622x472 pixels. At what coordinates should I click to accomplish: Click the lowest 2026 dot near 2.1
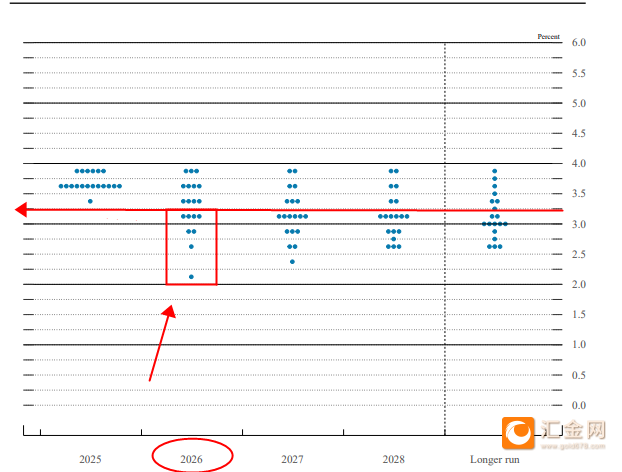(191, 277)
